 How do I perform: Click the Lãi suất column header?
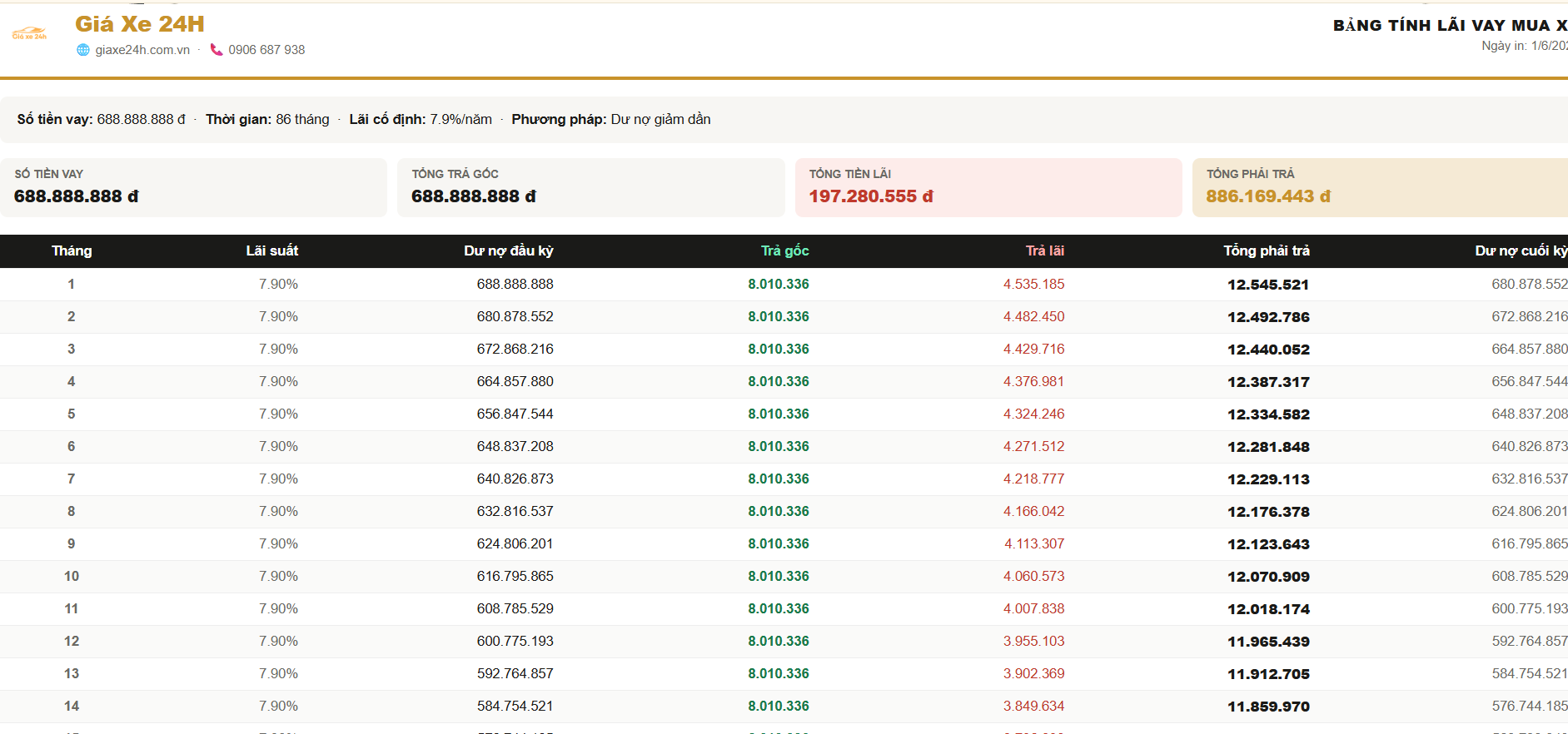272,250
